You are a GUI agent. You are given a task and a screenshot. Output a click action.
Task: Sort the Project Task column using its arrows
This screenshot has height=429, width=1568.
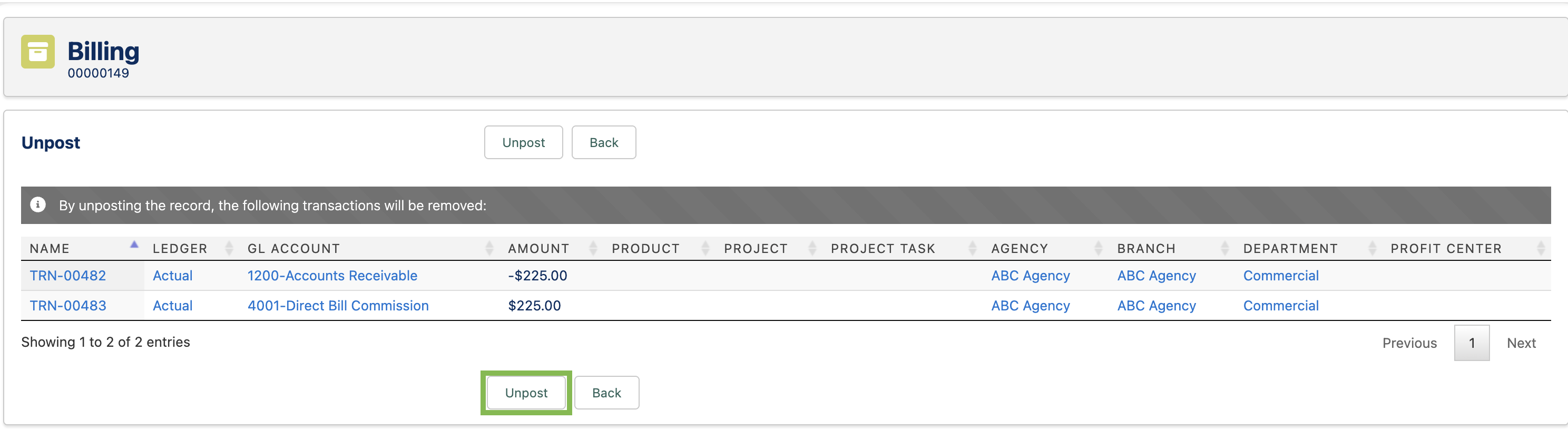pyautogui.click(x=972, y=248)
